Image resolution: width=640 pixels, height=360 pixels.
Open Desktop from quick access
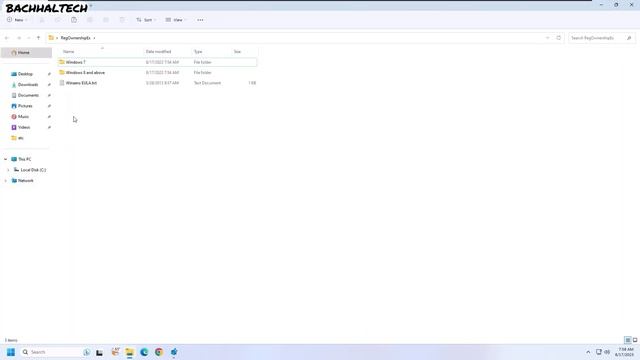click(x=25, y=74)
